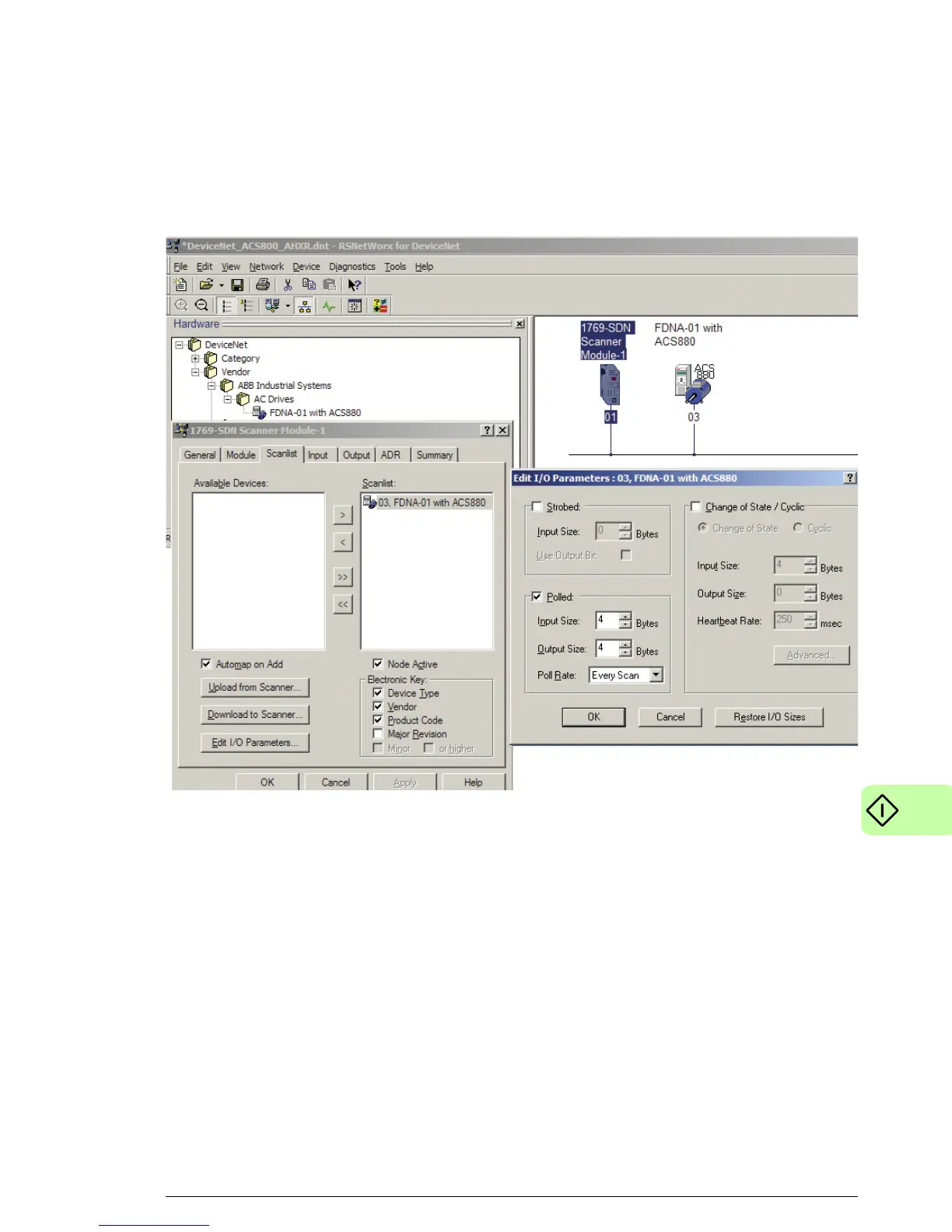
Task: Collapse the Vendor tree node
Action: pos(195,372)
